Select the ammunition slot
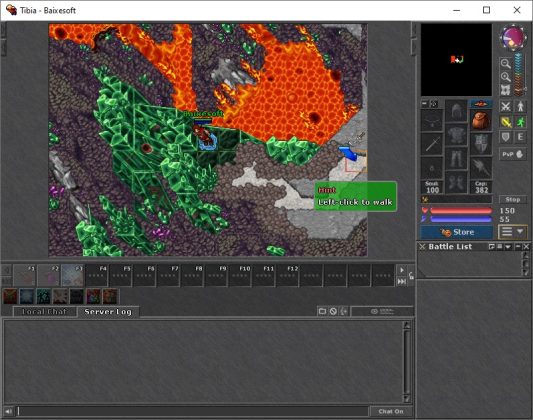 (x=481, y=168)
